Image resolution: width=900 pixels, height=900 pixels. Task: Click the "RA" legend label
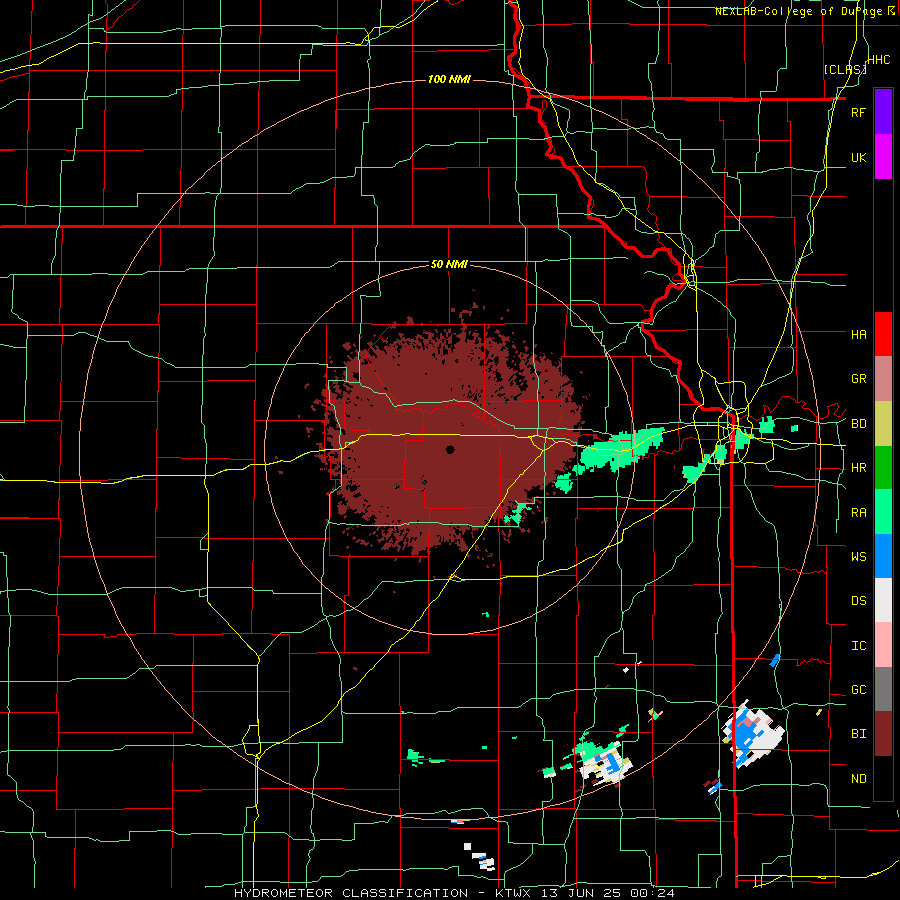858,513
